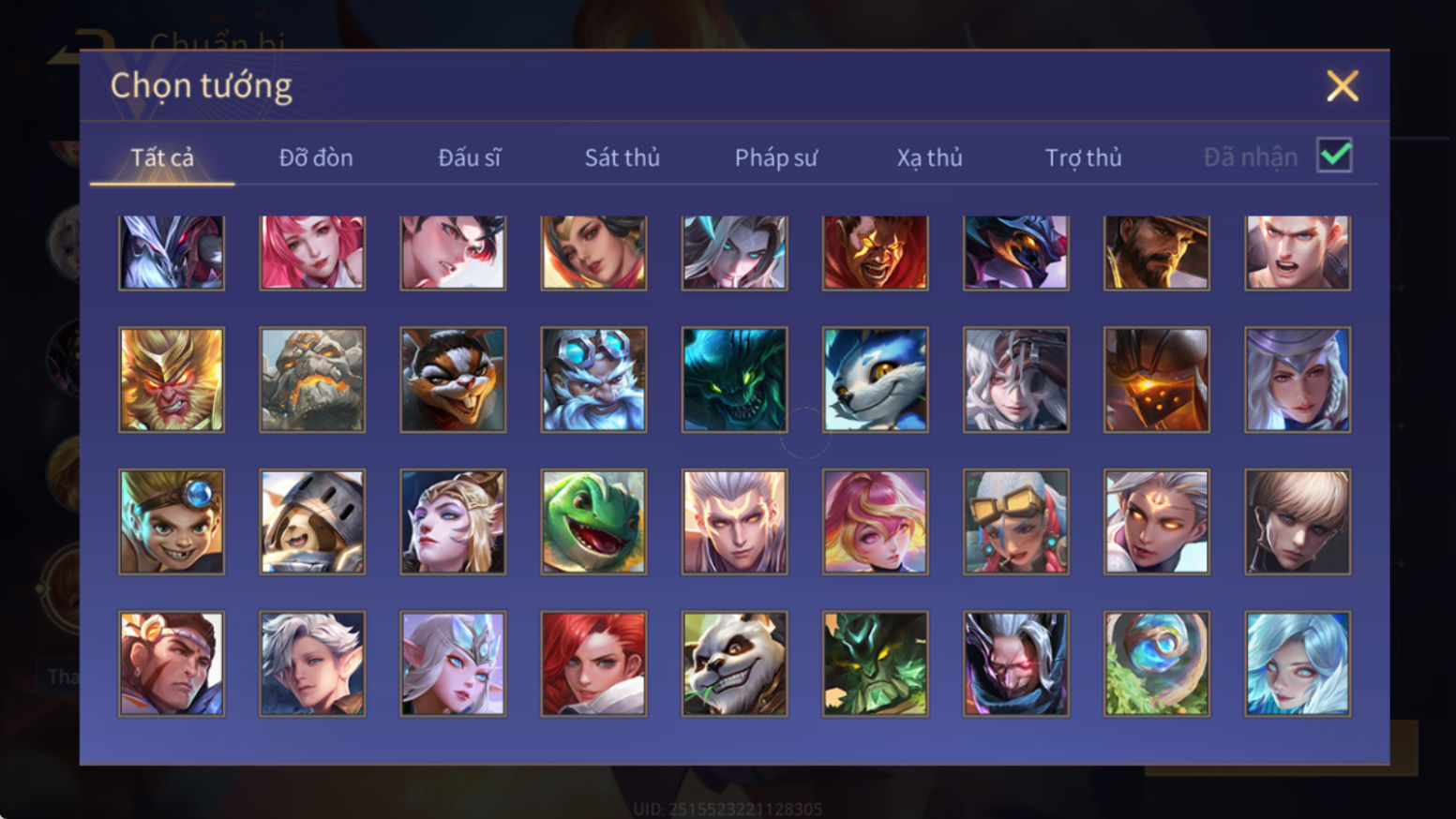Screen dimensions: 1456x819
Task: Select the rock golem hero portrait
Action: click(x=312, y=380)
